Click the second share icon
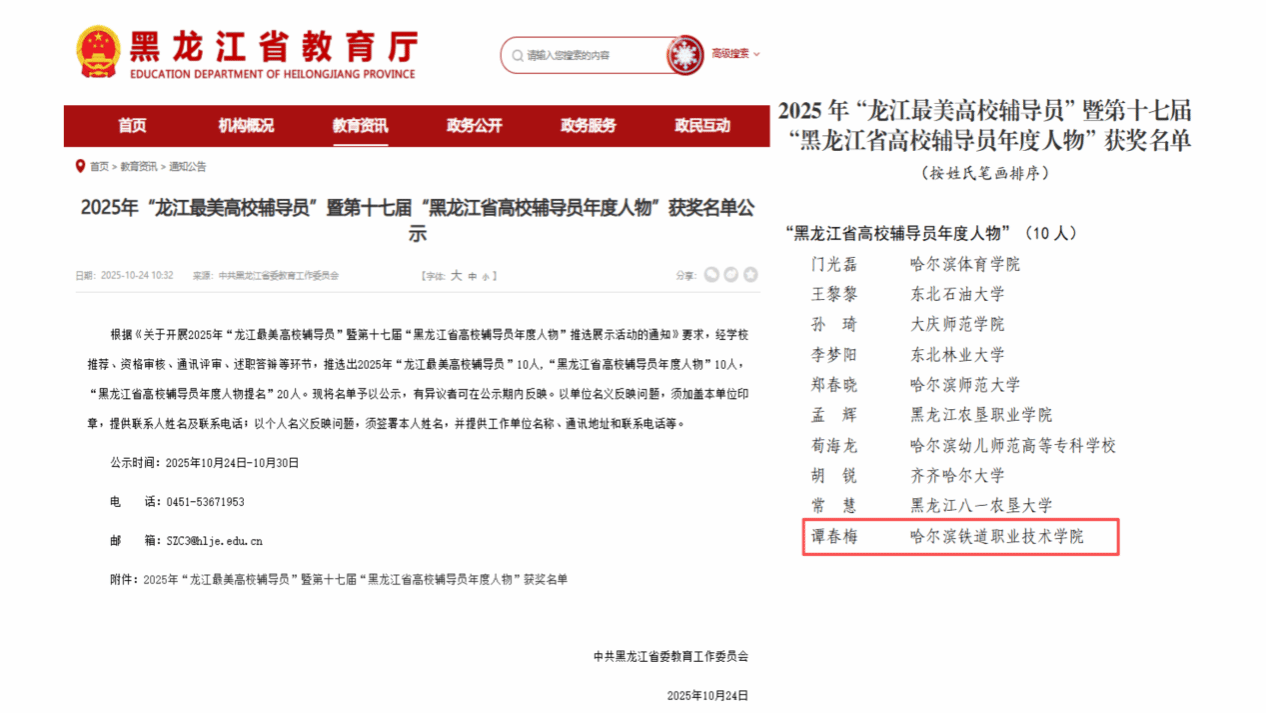This screenshot has height=713, width=1266. coord(731,275)
